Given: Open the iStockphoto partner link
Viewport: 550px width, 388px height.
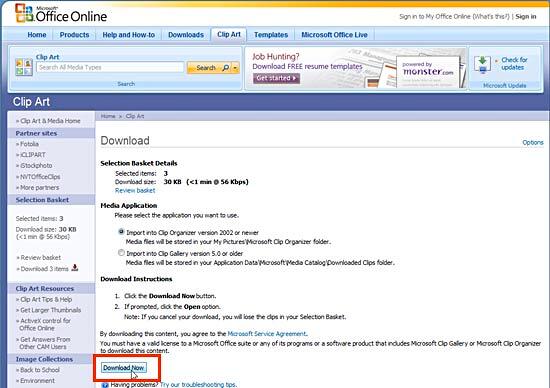Looking at the screenshot, I should coord(36,166).
